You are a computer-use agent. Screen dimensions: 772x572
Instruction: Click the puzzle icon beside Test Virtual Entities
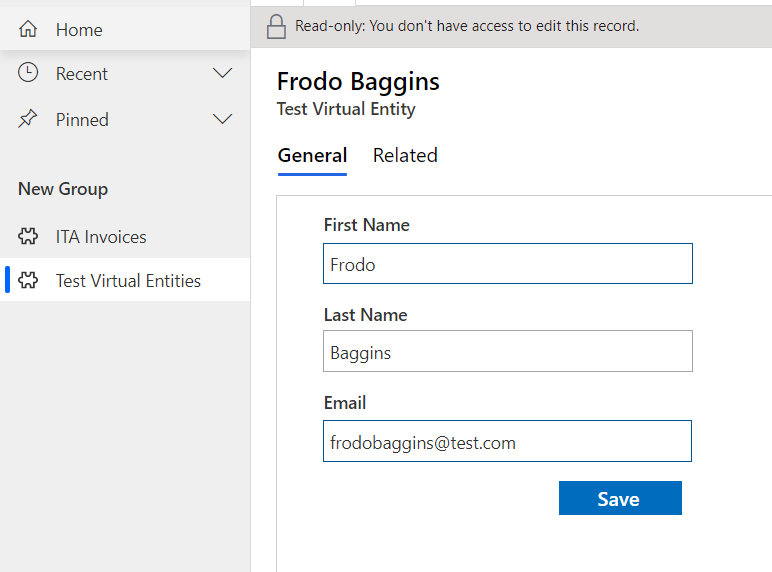click(28, 281)
